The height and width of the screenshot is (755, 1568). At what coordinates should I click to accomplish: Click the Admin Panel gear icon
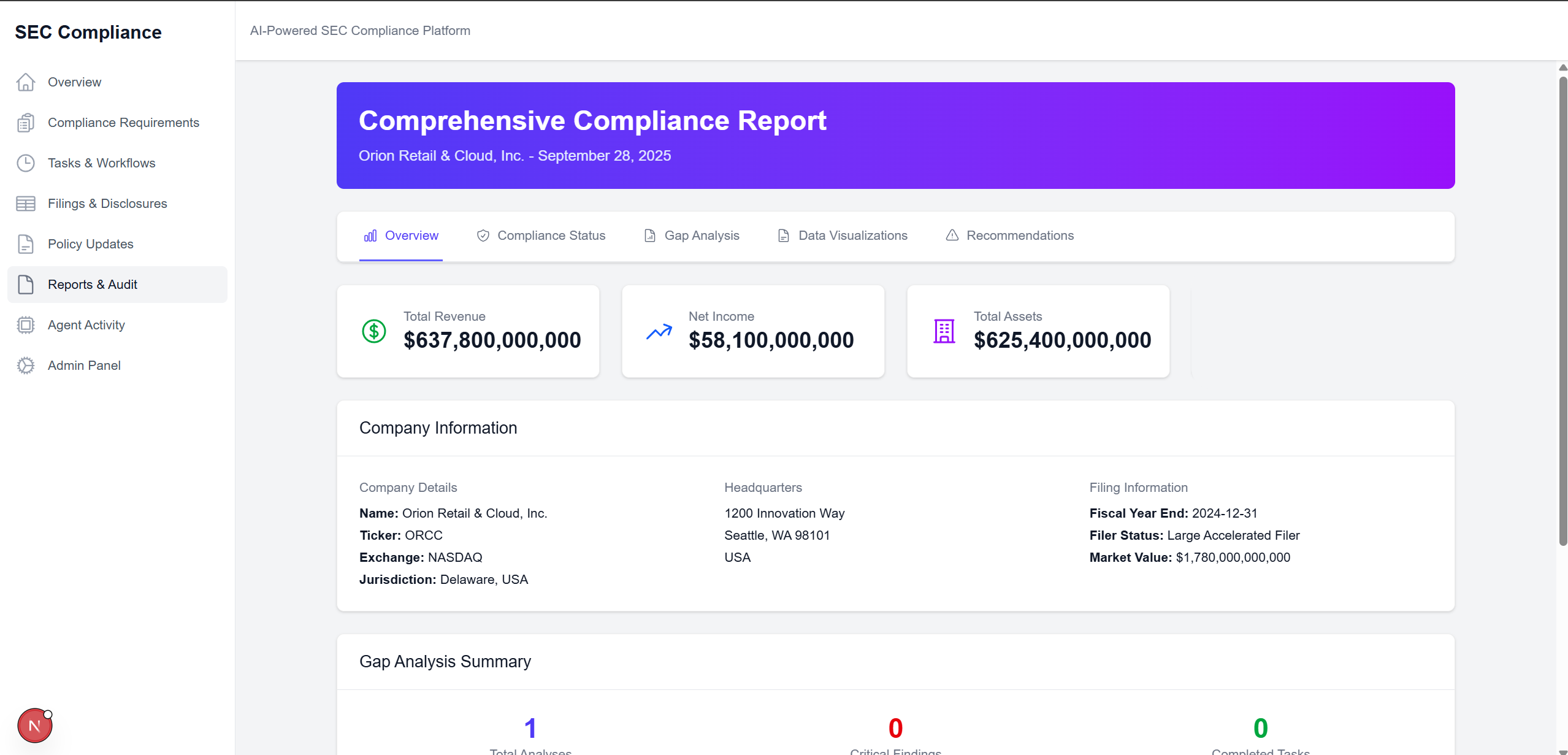25,366
